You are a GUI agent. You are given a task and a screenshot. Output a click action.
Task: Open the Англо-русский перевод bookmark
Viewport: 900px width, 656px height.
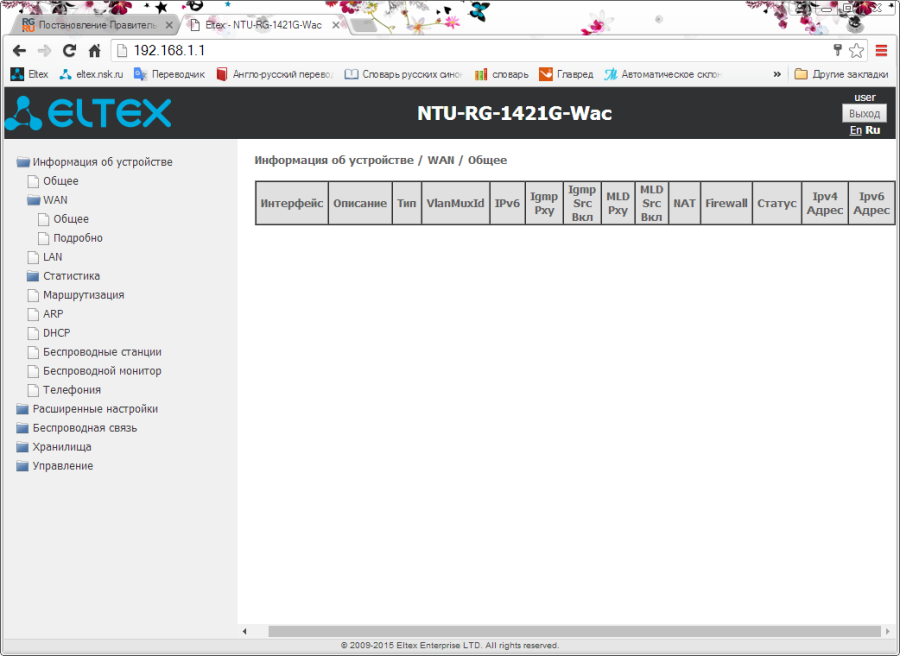pos(274,74)
